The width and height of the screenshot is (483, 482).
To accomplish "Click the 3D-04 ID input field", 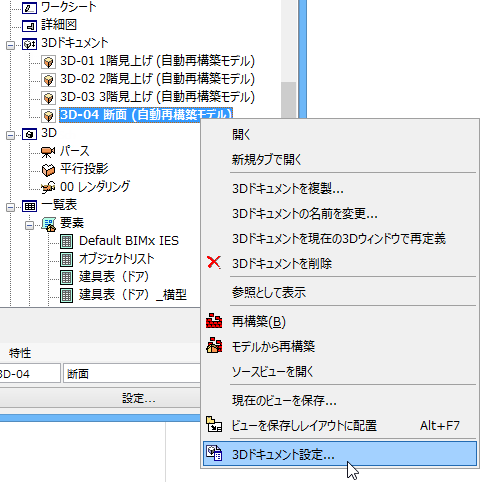I will pyautogui.click(x=30, y=373).
